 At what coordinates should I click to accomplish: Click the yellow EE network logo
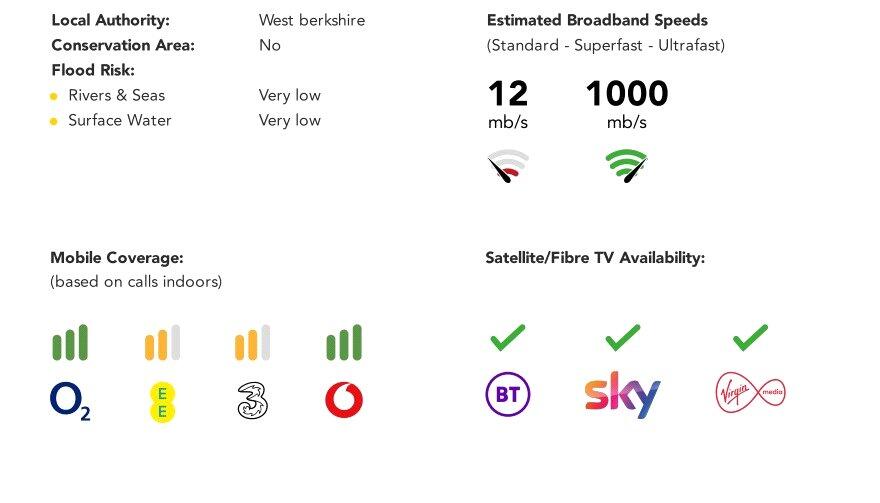tap(161, 402)
